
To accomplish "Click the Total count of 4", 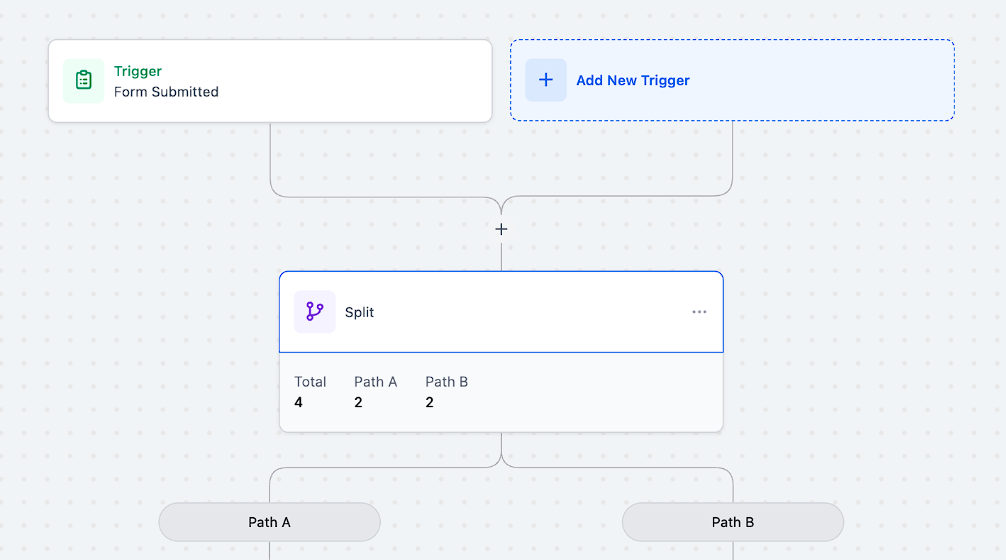I will tap(298, 402).
